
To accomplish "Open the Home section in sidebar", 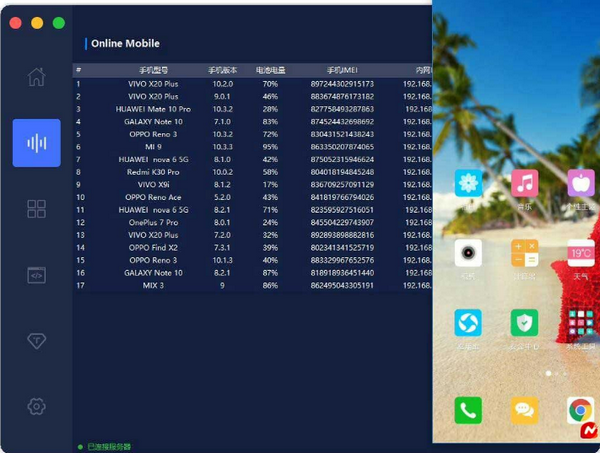I will (36, 77).
